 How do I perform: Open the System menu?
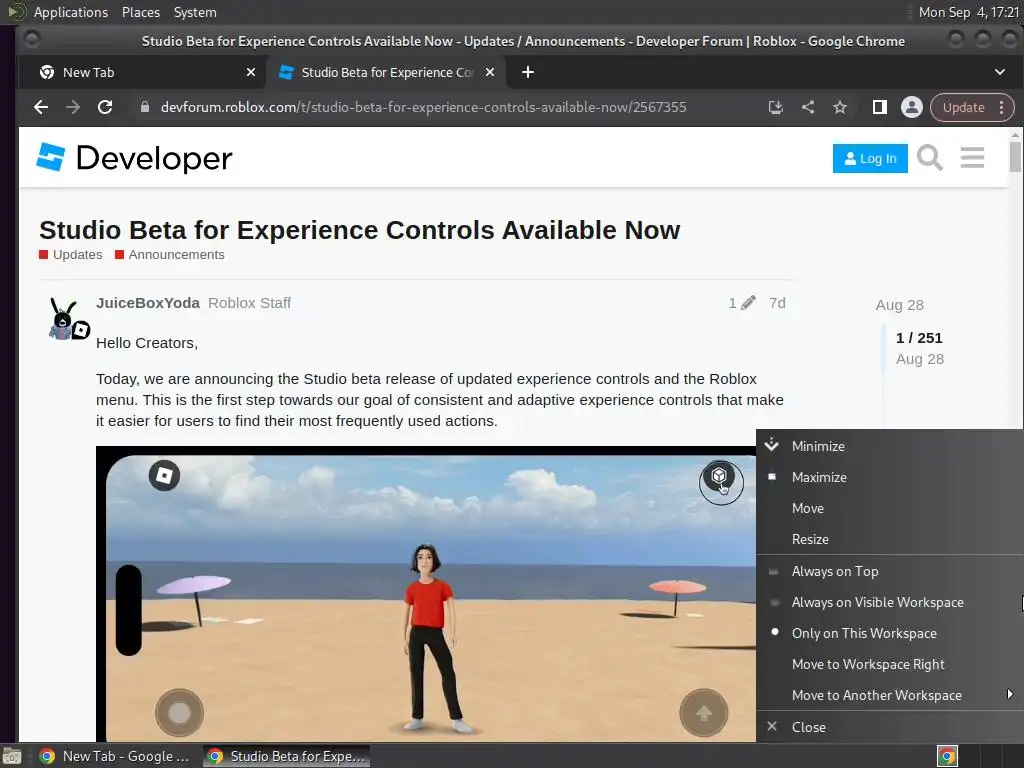pyautogui.click(x=195, y=12)
